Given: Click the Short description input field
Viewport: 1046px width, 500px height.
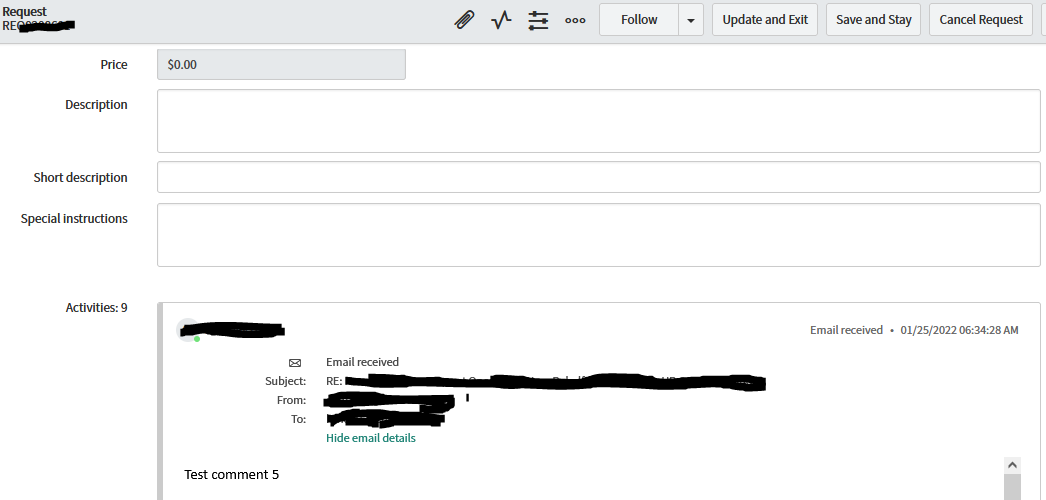Looking at the screenshot, I should pos(598,177).
